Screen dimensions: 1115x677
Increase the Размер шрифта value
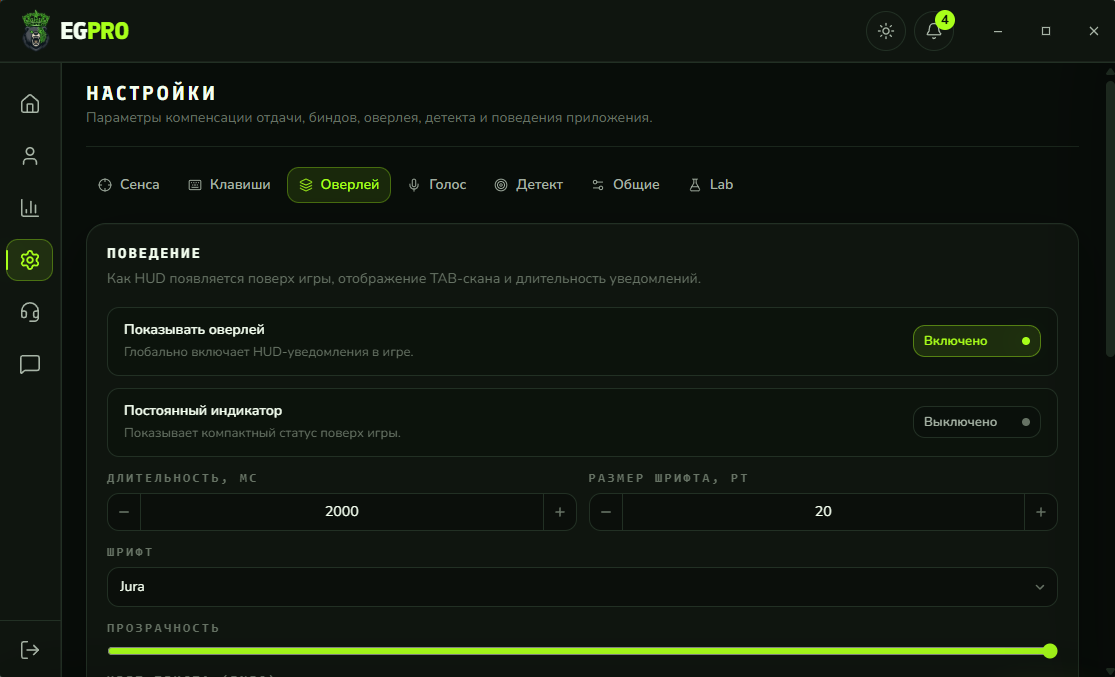[1041, 512]
